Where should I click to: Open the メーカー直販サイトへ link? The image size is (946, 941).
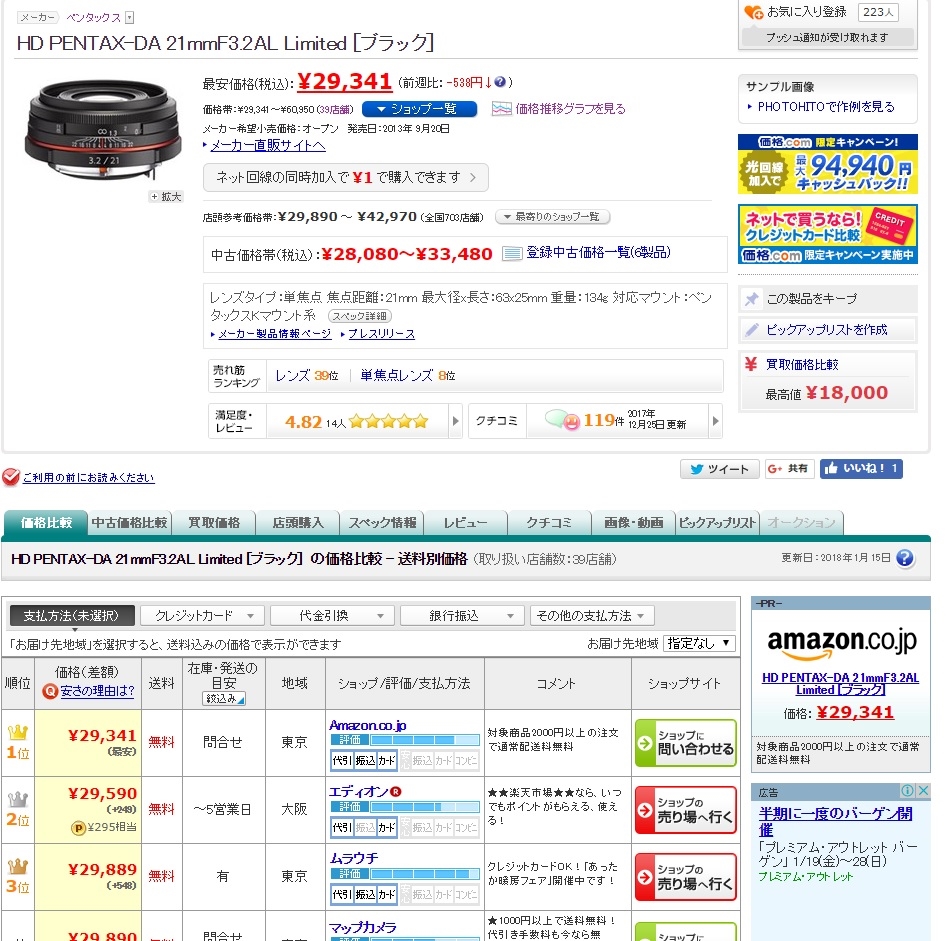[268, 145]
